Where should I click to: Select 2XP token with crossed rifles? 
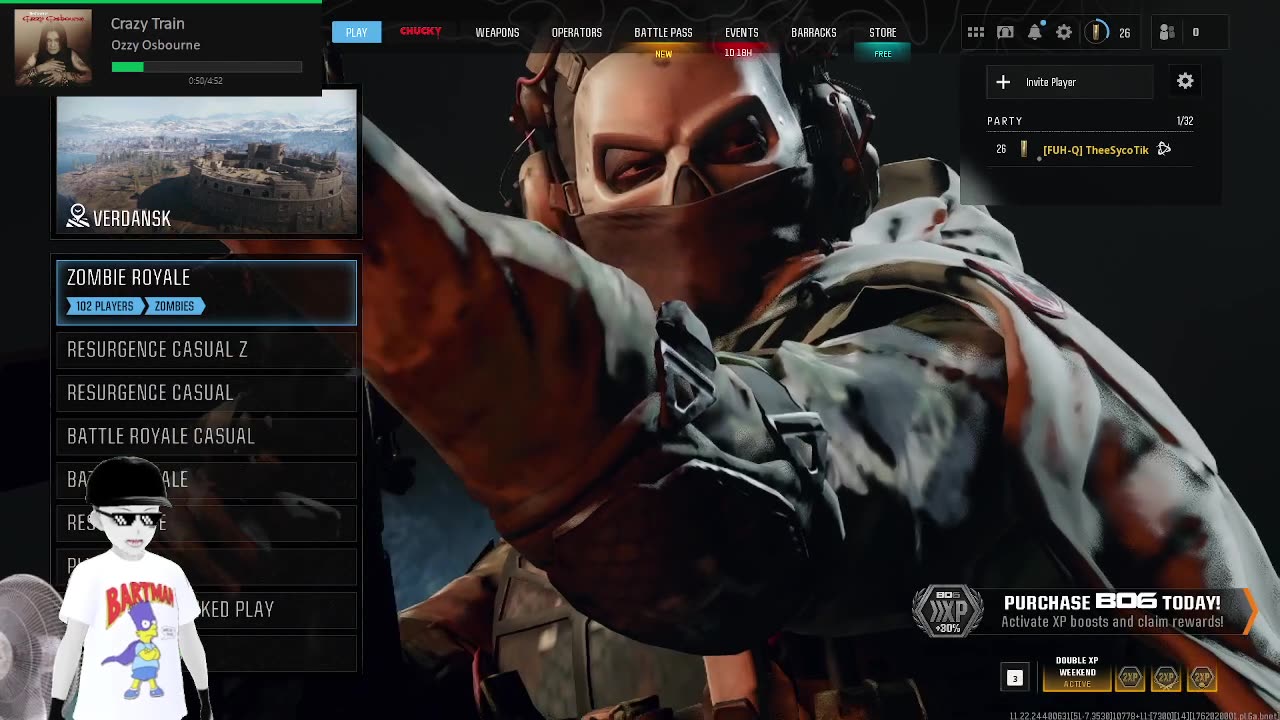(1166, 677)
